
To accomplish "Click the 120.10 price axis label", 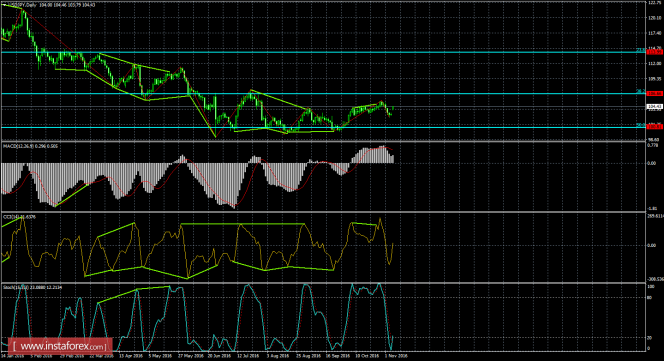I will [x=655, y=18].
